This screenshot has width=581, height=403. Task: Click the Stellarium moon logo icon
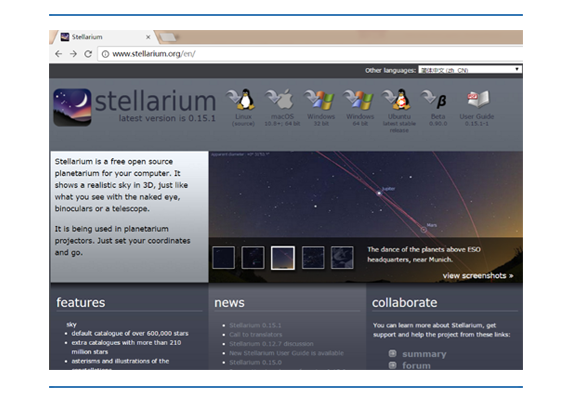(72, 107)
